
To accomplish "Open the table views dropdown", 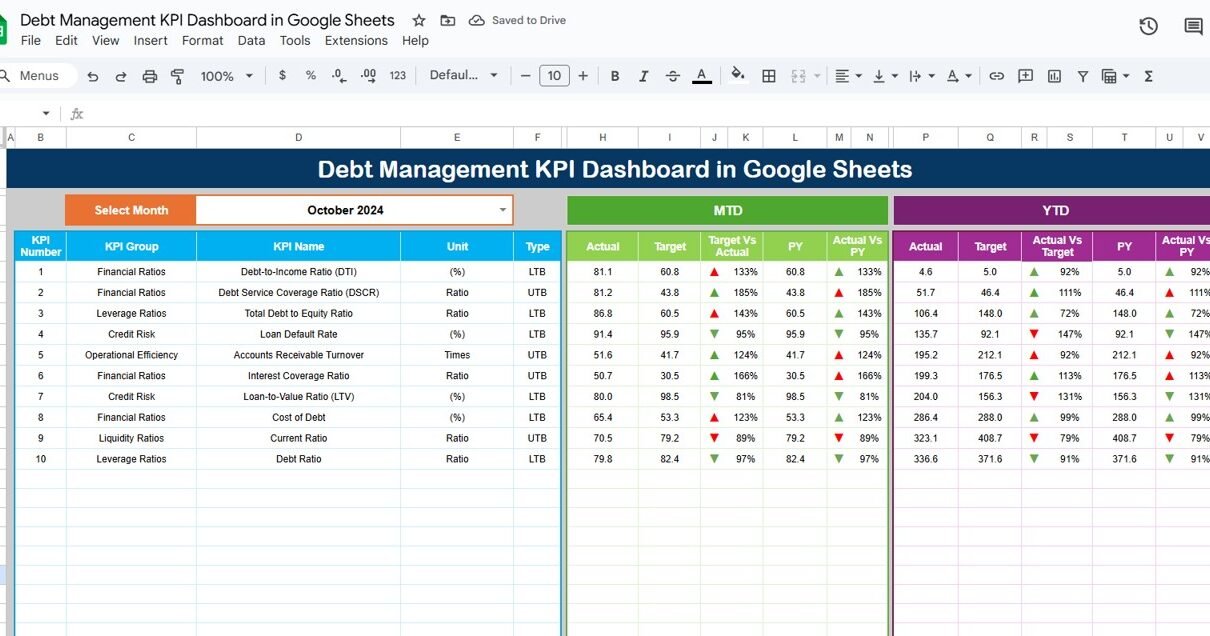I will coord(1114,76).
